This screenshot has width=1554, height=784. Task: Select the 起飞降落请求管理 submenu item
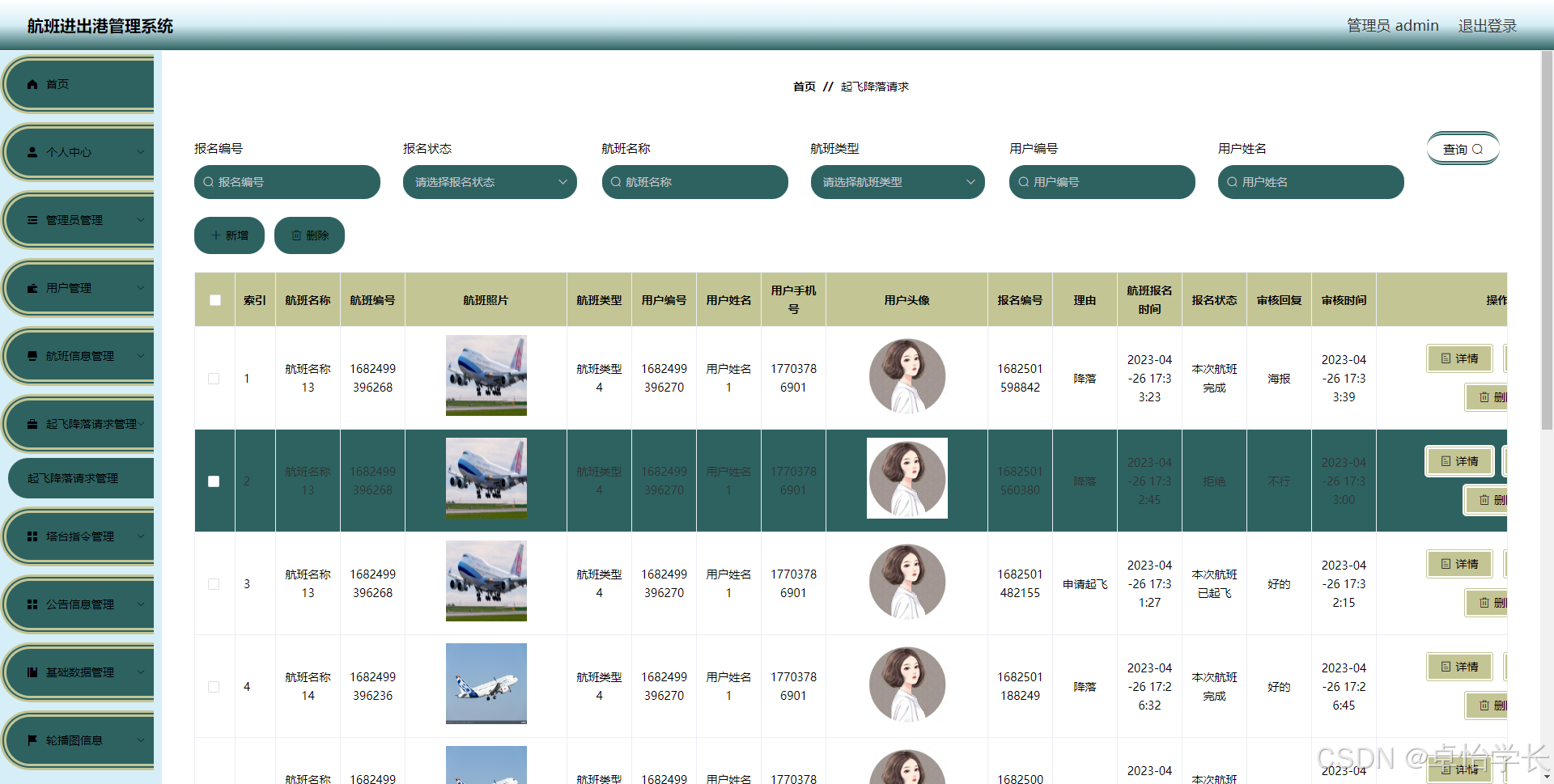coord(81,478)
